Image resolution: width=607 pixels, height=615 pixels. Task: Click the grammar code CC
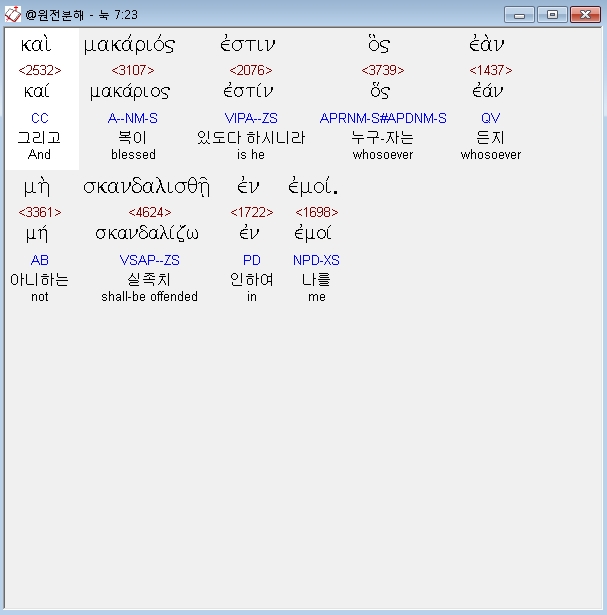40,118
